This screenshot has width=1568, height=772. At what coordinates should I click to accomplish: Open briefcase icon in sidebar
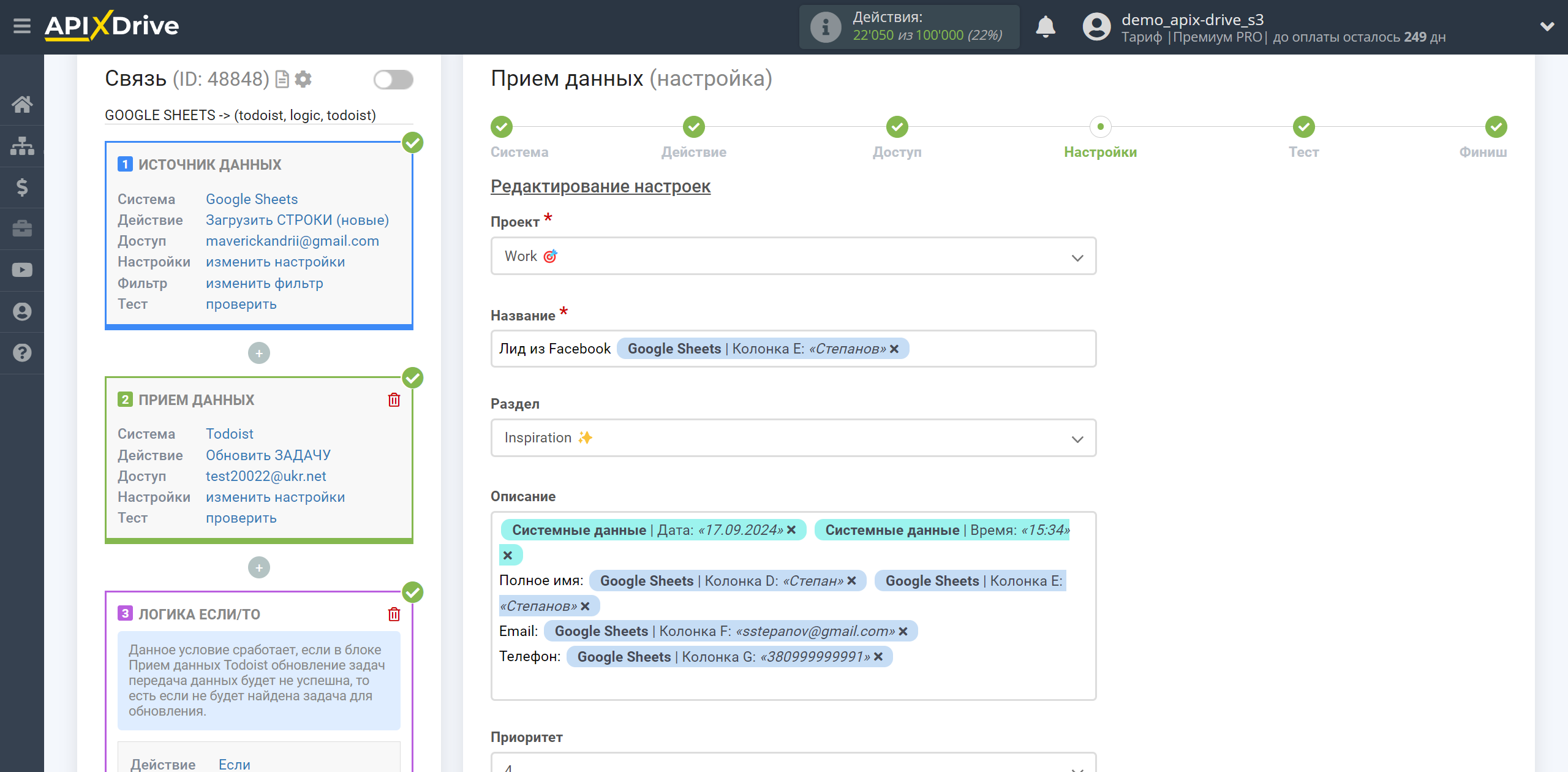point(22,229)
